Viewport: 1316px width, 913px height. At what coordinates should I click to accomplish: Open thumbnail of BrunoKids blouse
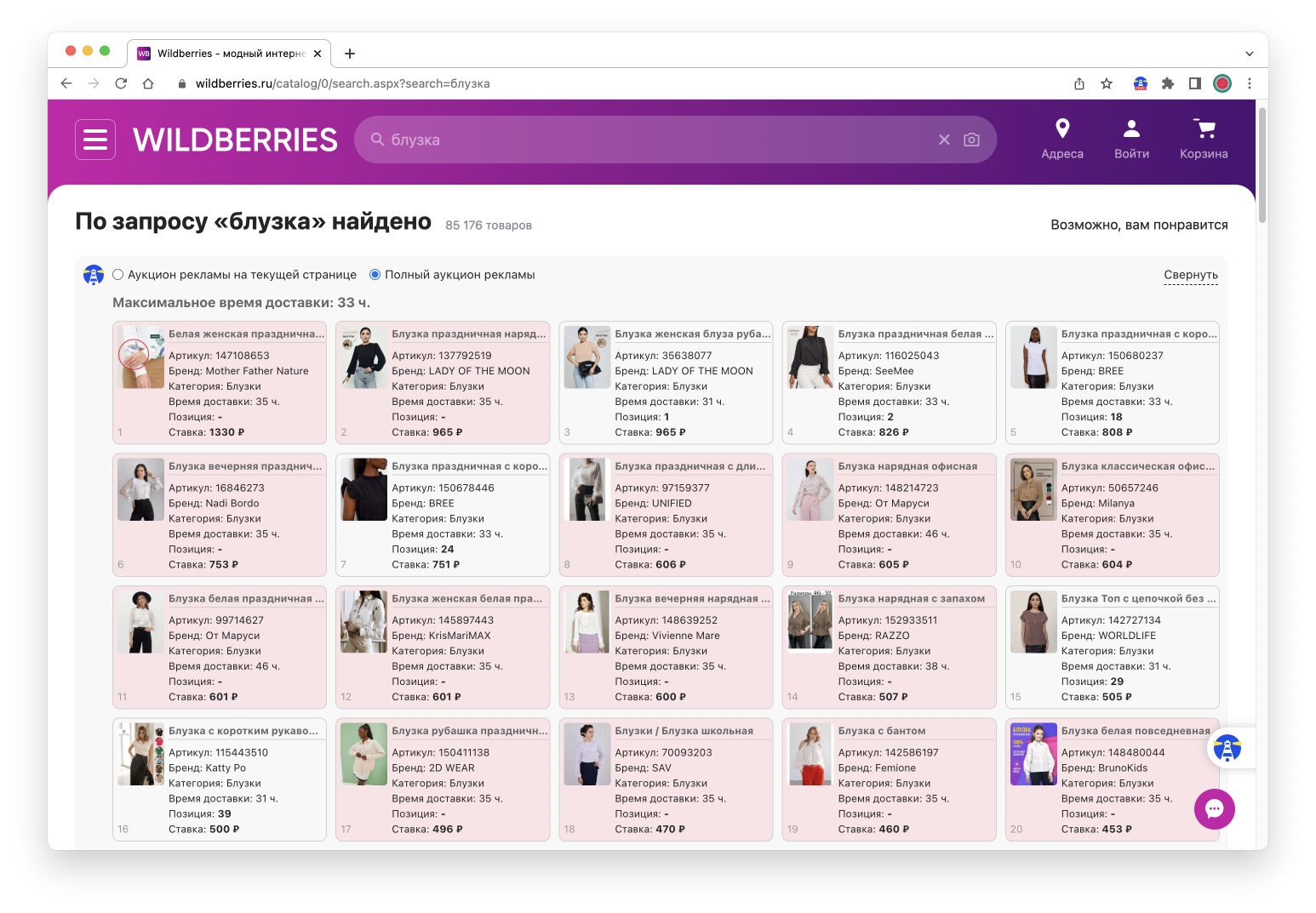pyautogui.click(x=1033, y=754)
